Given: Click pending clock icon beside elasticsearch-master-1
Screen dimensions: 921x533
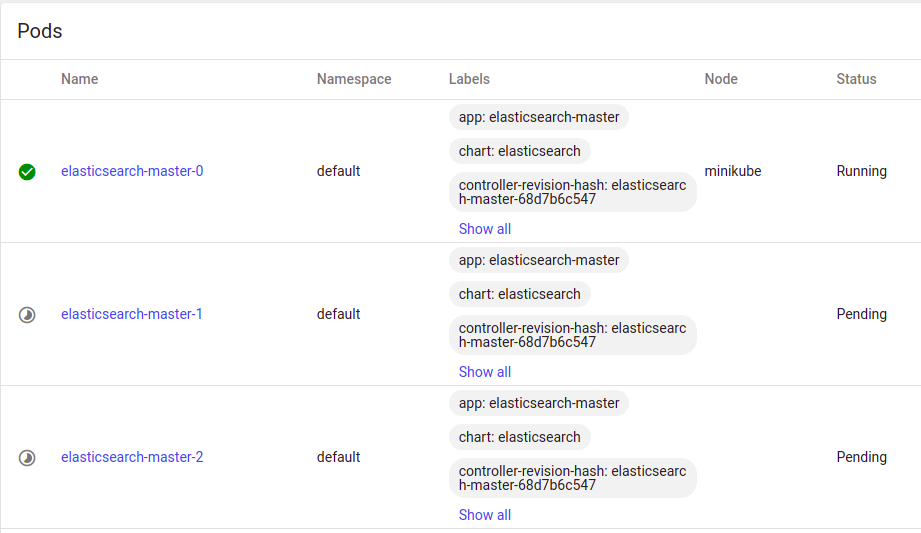Looking at the screenshot, I should (27, 314).
